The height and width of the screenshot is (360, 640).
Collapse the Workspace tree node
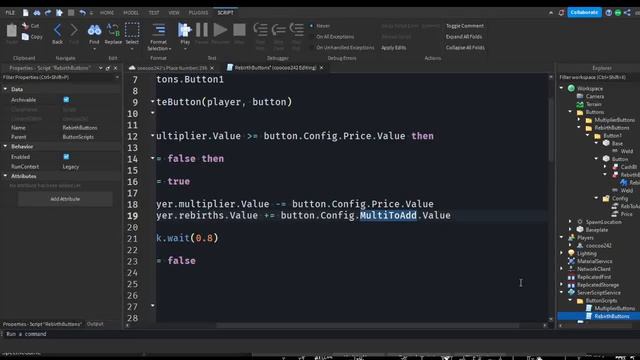pos(562,88)
